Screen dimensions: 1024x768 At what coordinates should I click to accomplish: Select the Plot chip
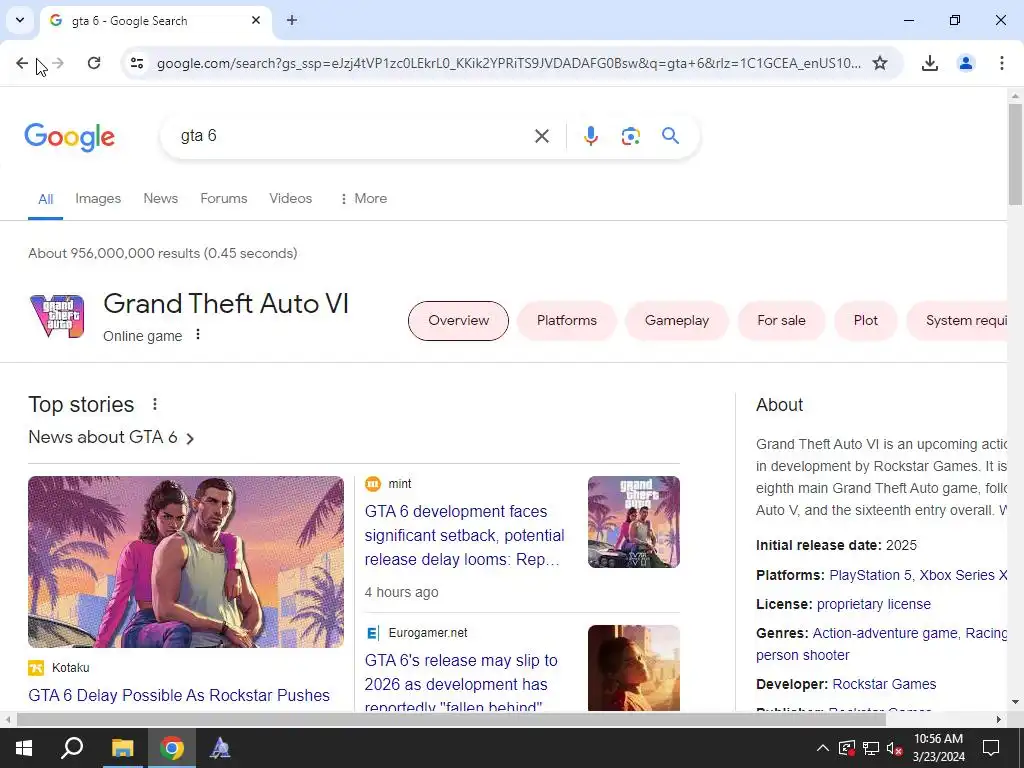click(865, 321)
